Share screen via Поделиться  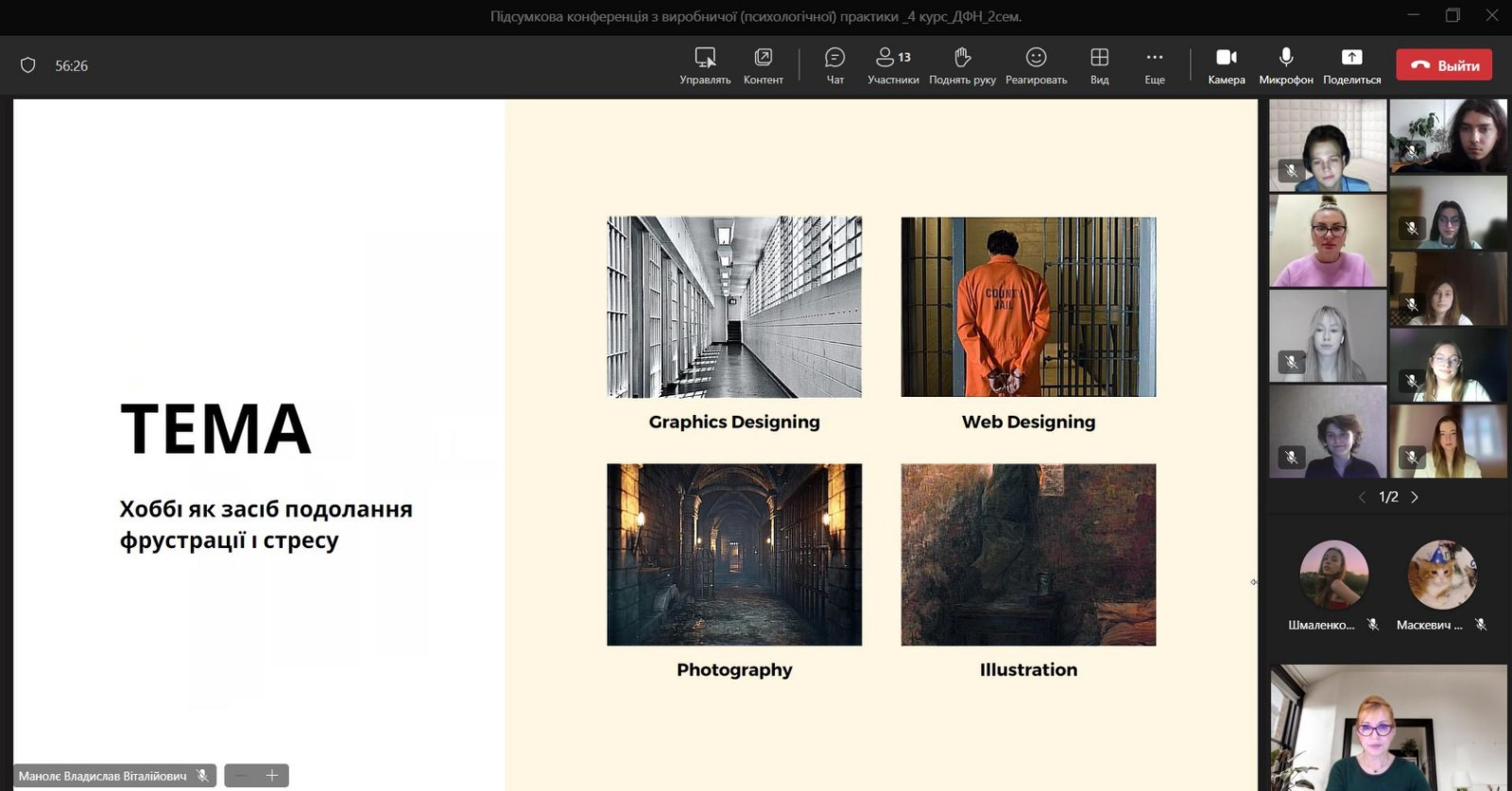pos(1351,65)
